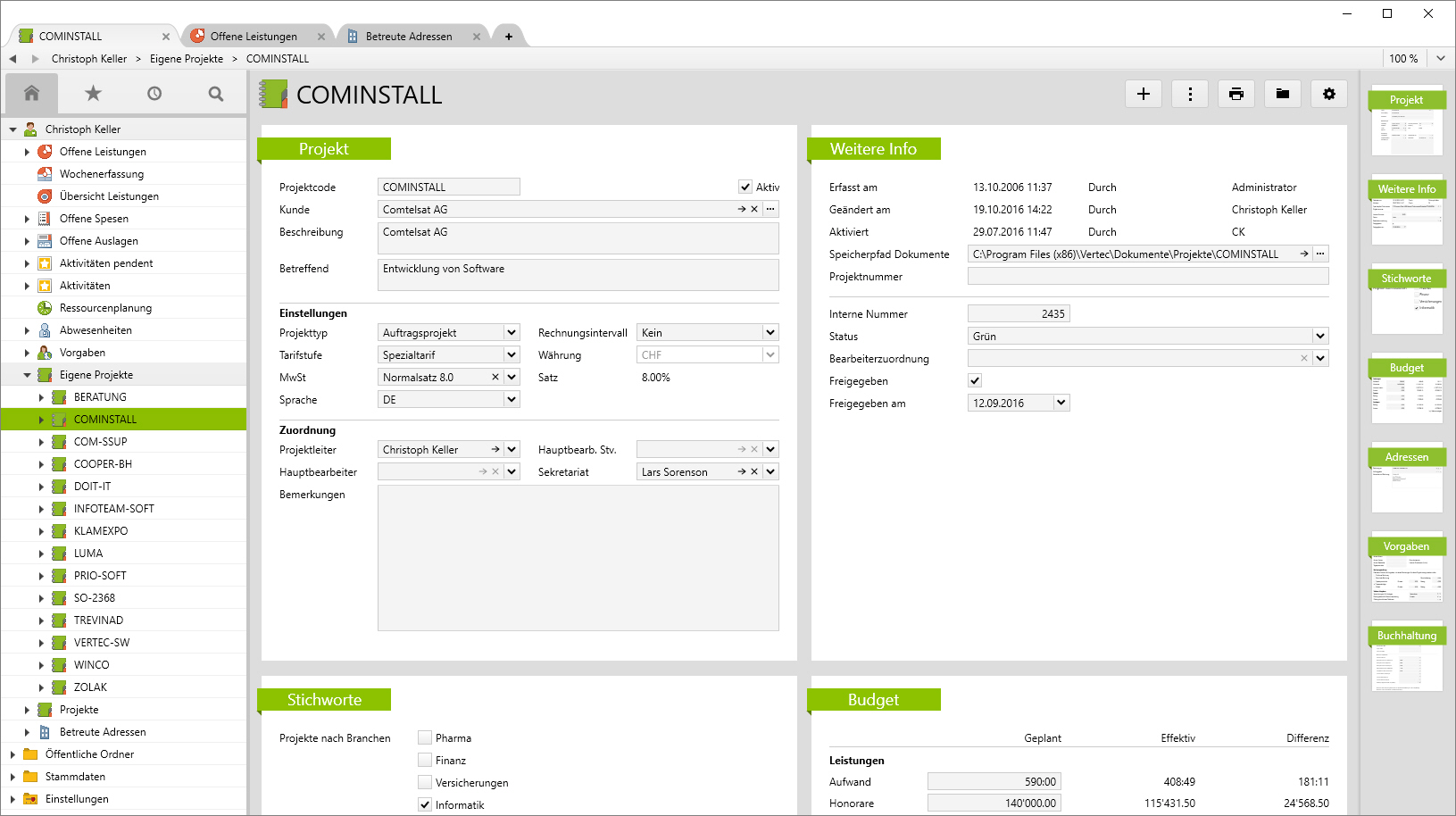The width and height of the screenshot is (1456, 816).
Task: Switch to the Offene Leistungen tab
Action: coord(254,37)
